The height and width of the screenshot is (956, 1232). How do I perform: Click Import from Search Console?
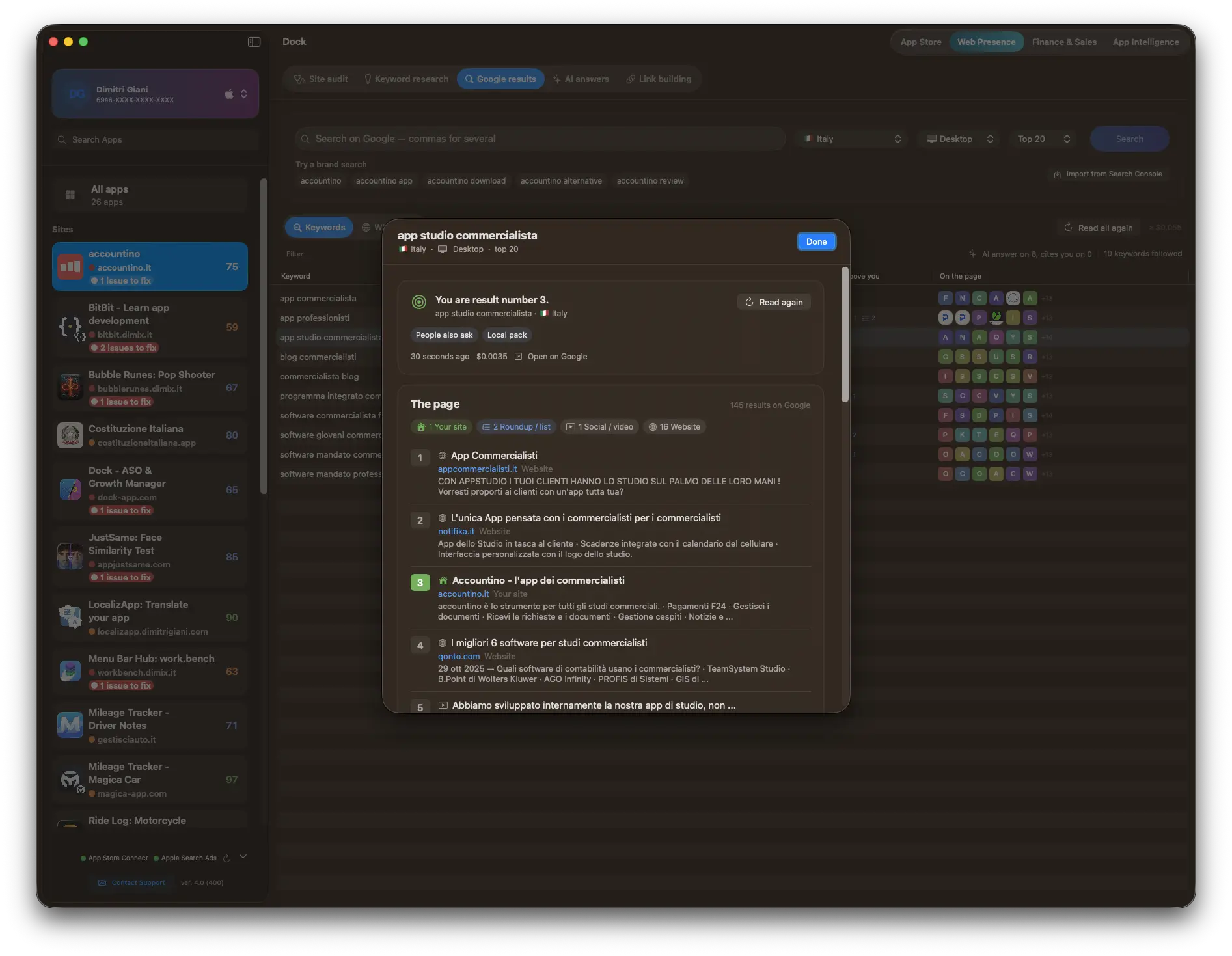coord(1108,174)
